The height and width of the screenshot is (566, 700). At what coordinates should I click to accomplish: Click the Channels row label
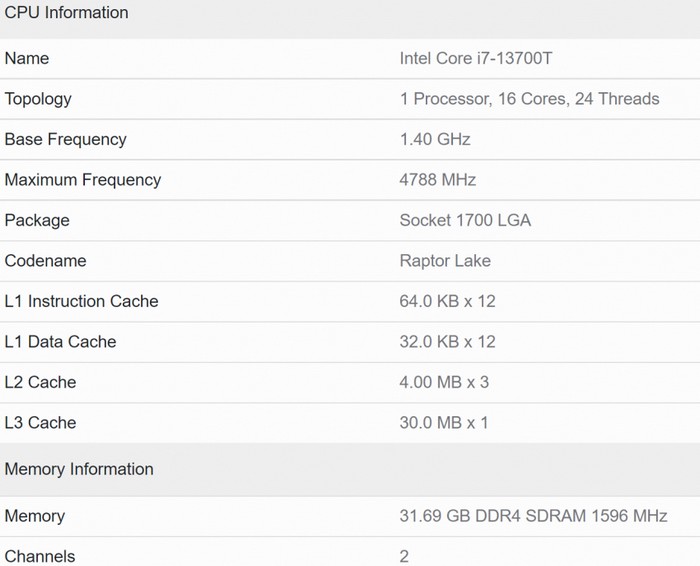(40, 556)
